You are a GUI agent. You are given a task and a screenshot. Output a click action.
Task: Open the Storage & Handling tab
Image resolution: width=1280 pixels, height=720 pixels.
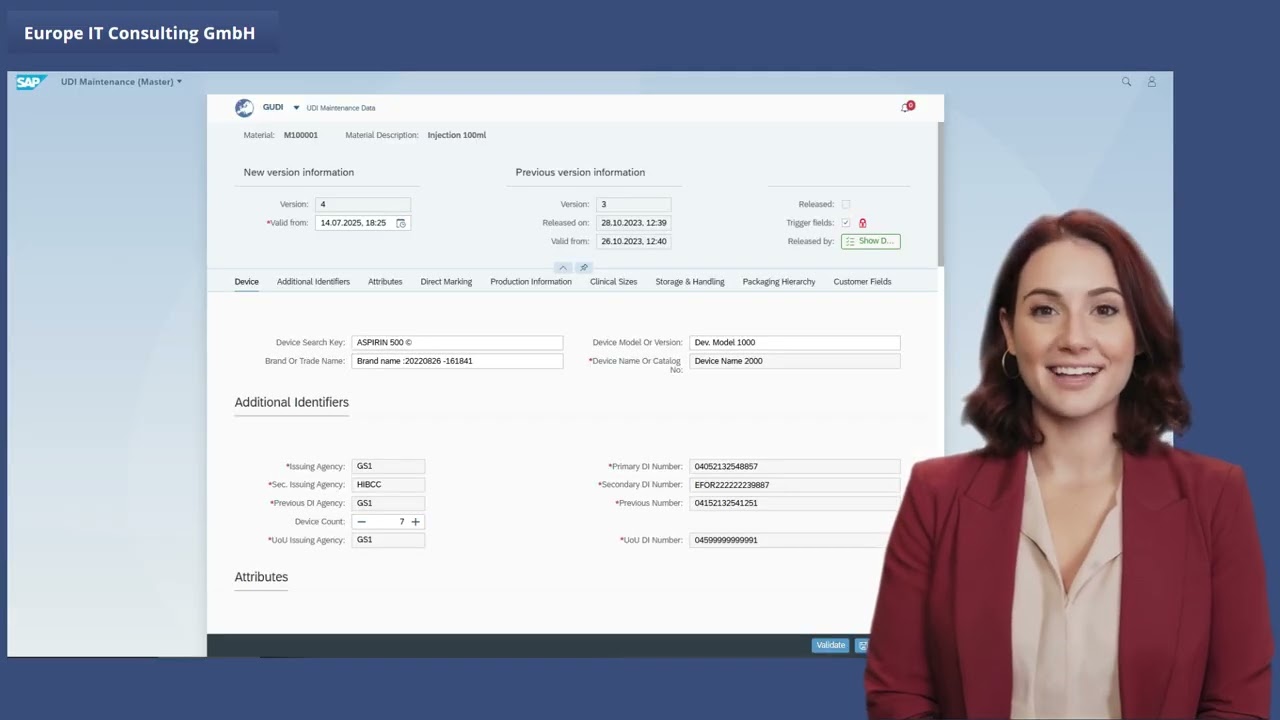point(690,282)
